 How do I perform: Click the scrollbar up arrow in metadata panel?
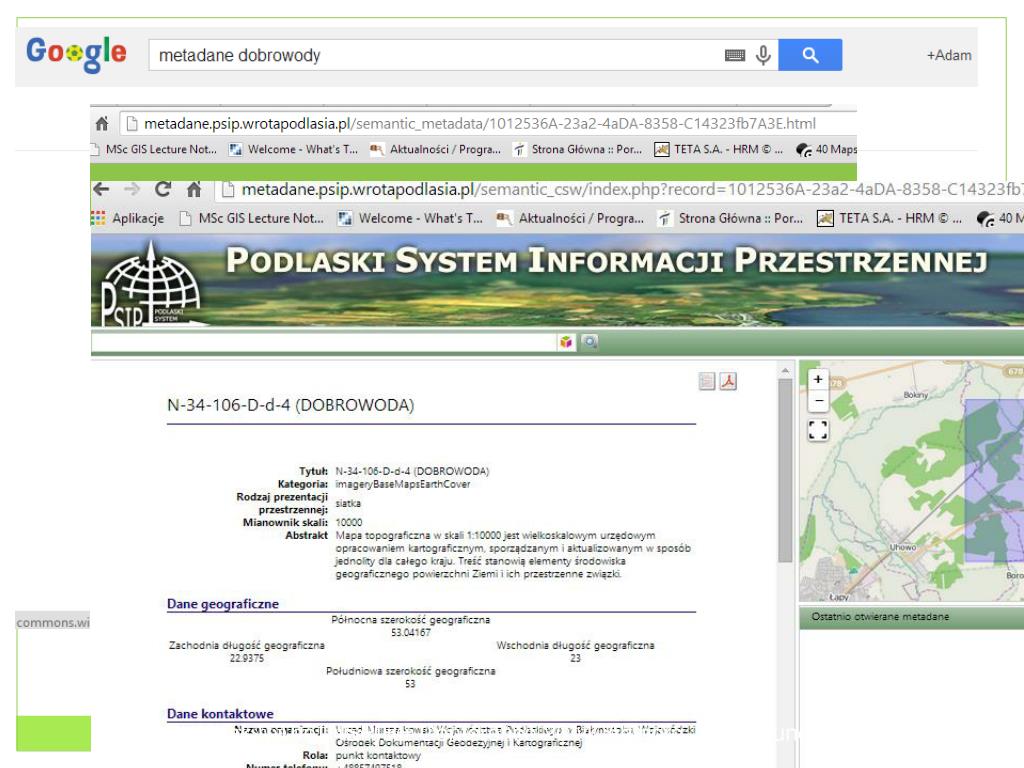(x=785, y=371)
